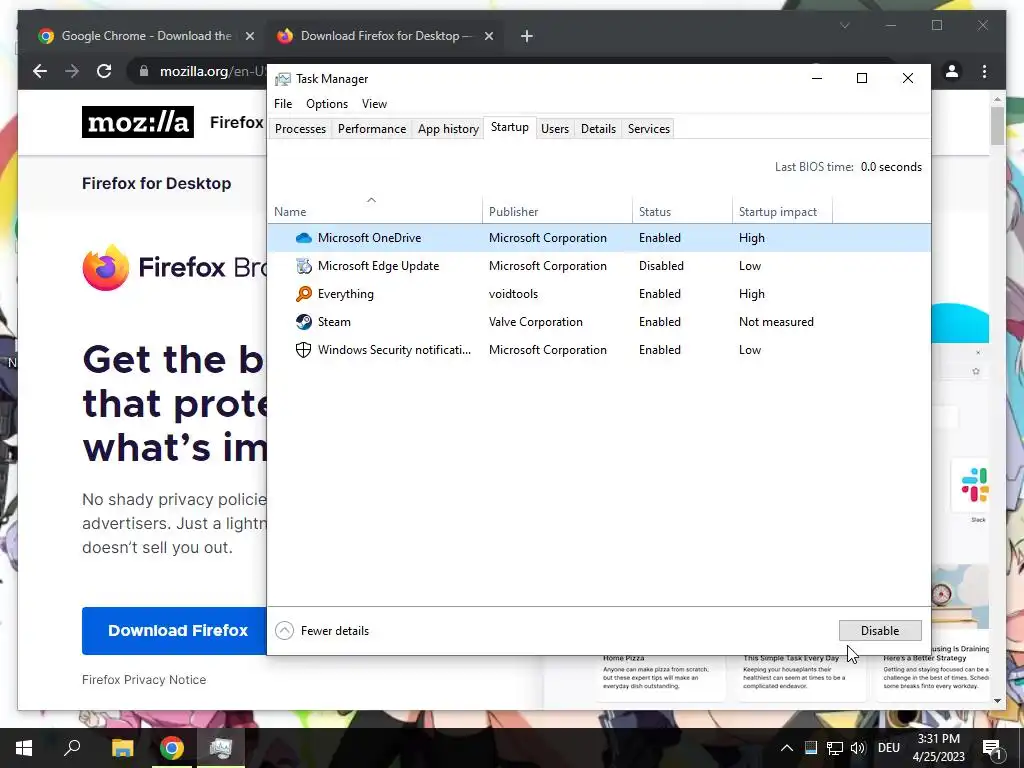The image size is (1024, 768).
Task: Click the browser page vertical scrollbar thumb
Action: click(997, 125)
